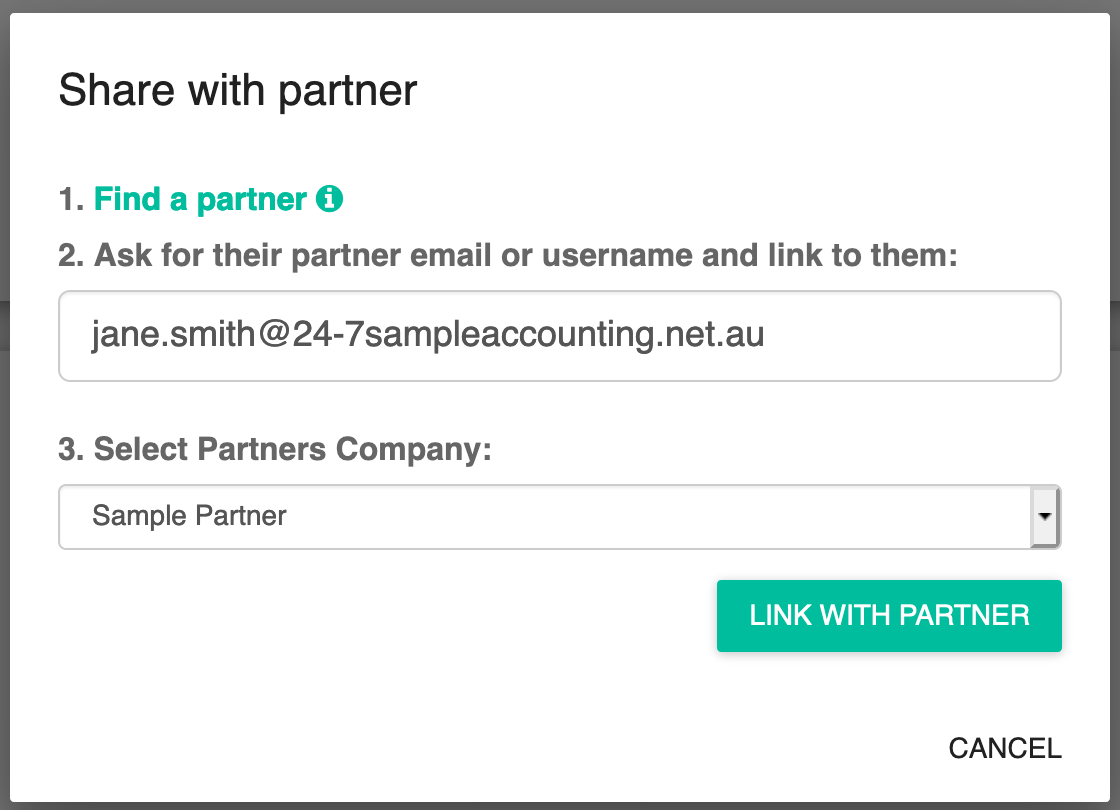
Task: Click the Ask for their partner email label
Action: tap(508, 255)
